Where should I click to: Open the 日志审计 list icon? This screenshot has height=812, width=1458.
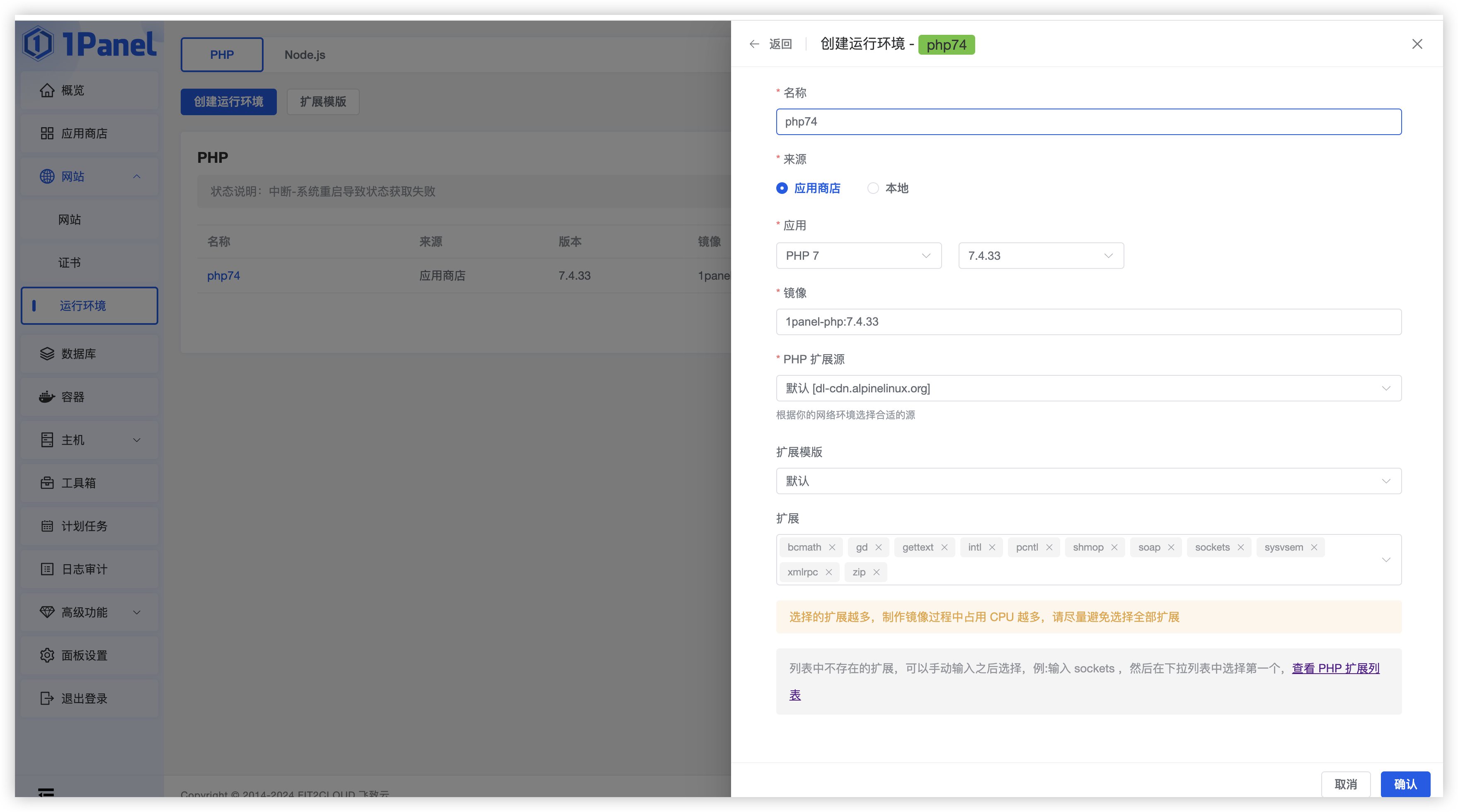click(x=47, y=569)
